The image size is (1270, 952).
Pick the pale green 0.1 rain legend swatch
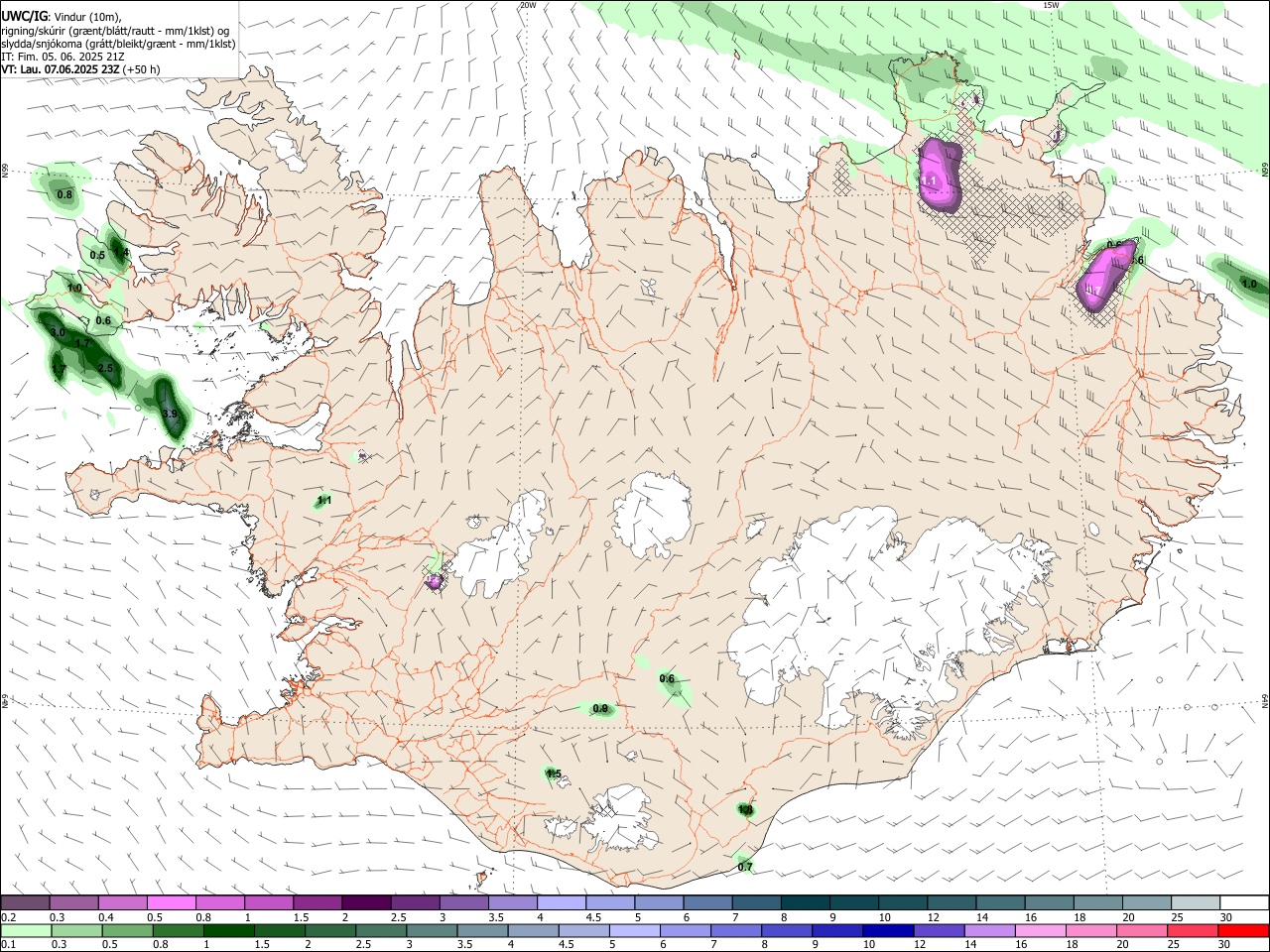click(25, 930)
